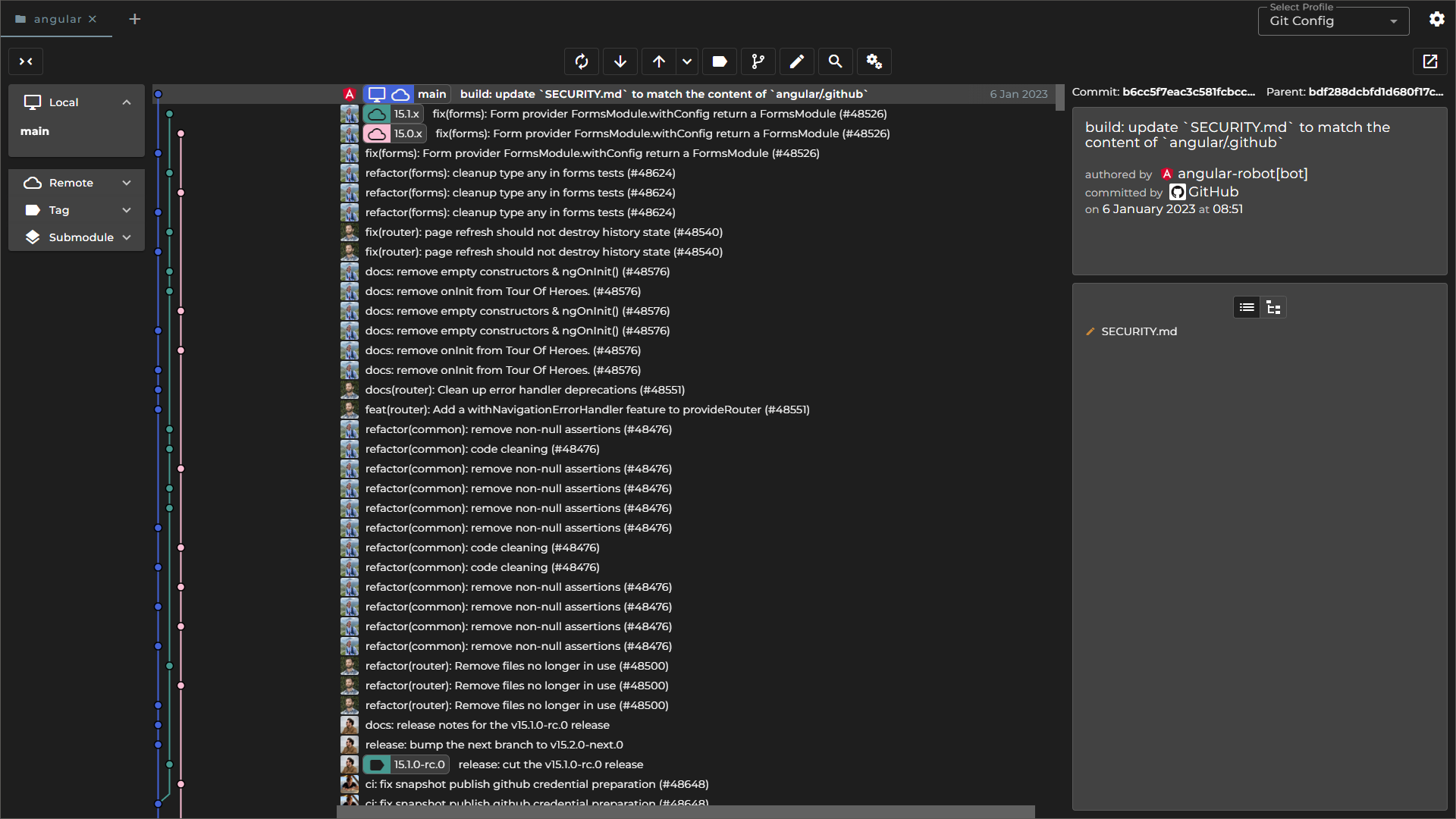Screen dimensions: 1456x819
Task: Open push options dropdown arrow
Action: coord(687,61)
